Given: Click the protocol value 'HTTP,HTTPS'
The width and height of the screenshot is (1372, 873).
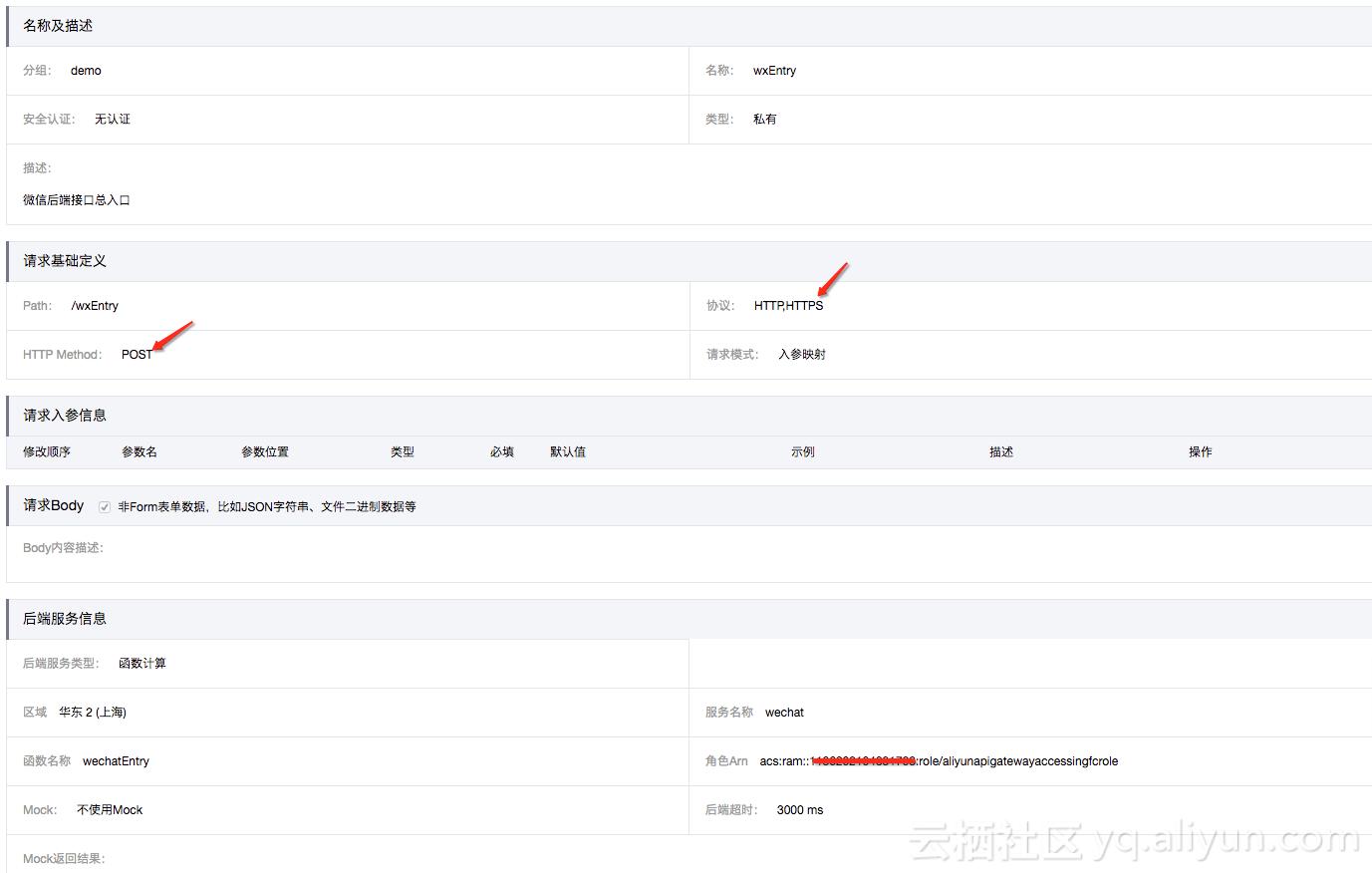Looking at the screenshot, I should pyautogui.click(x=789, y=306).
